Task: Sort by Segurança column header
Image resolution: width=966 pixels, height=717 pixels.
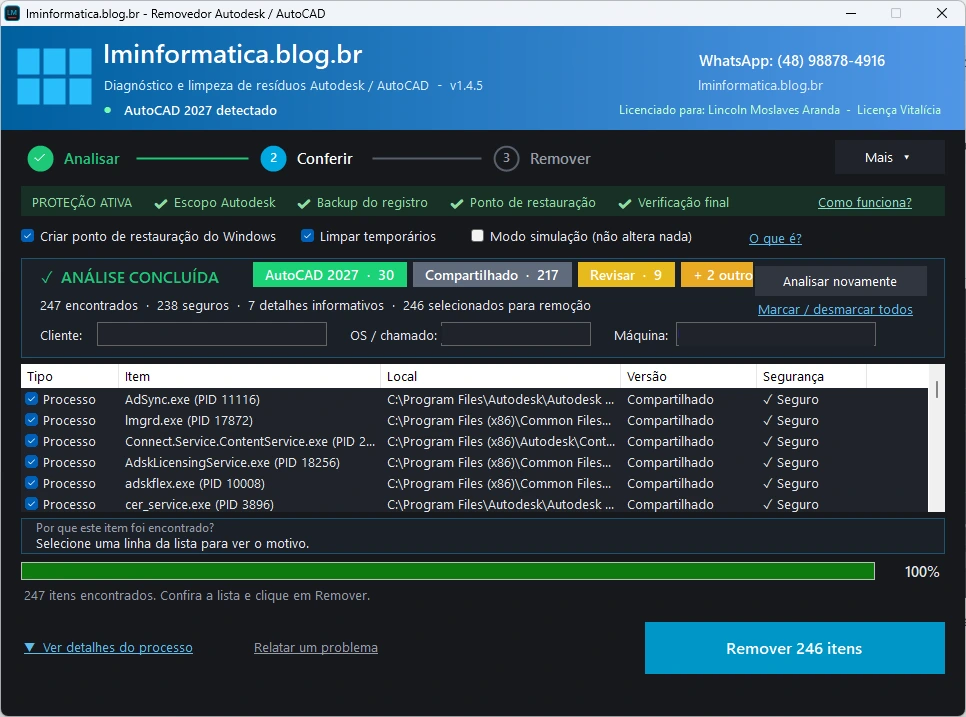Action: (811, 376)
